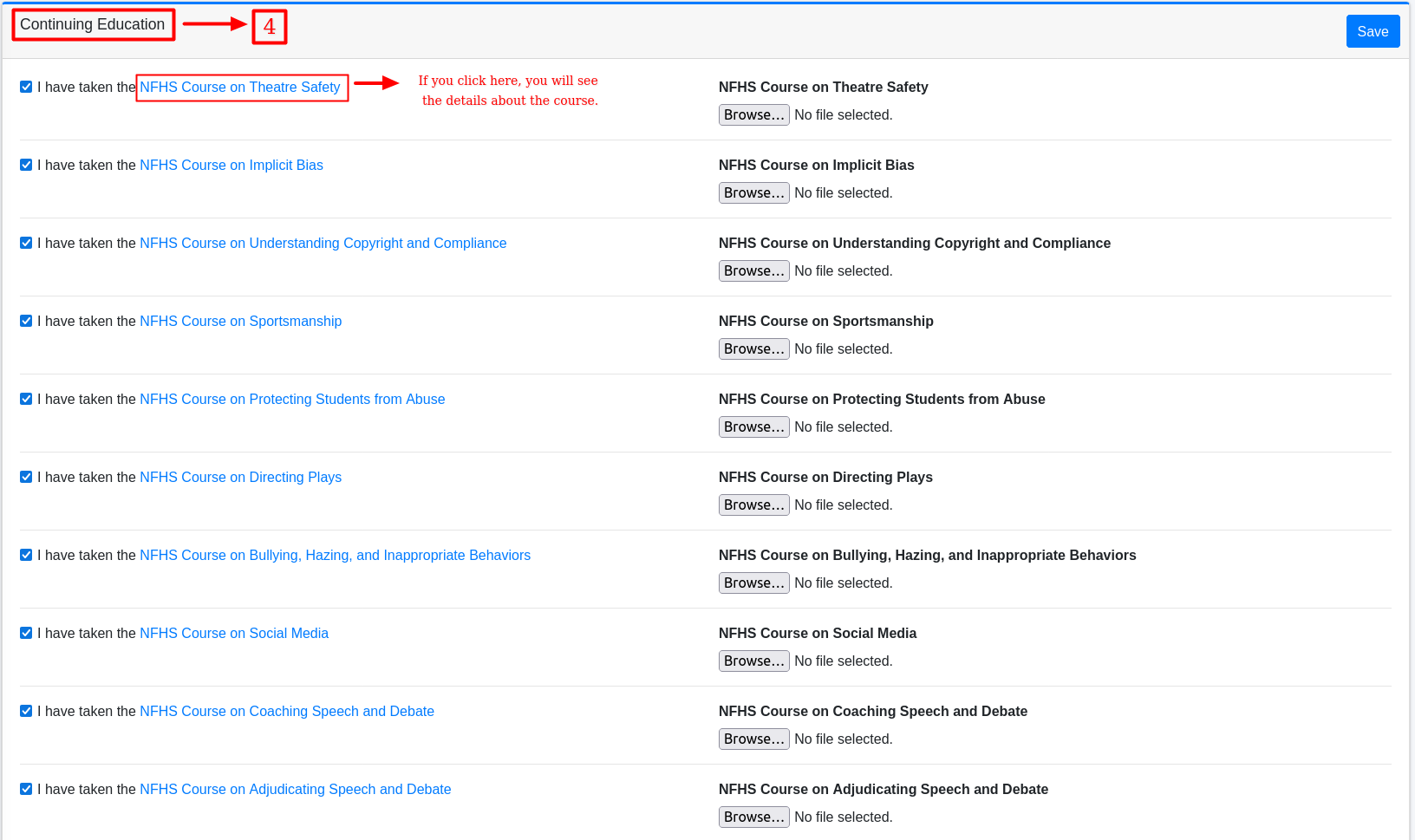Uncheck the Directing Plays course checkbox
The width and height of the screenshot is (1415, 840).
(x=26, y=477)
